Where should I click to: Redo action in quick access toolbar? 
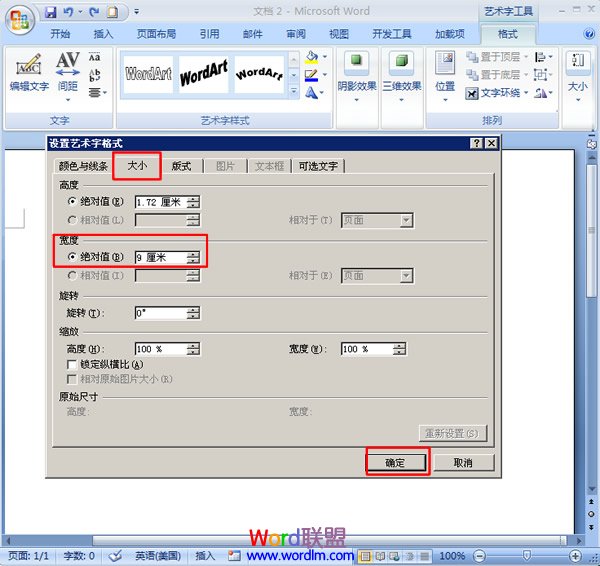coord(94,12)
